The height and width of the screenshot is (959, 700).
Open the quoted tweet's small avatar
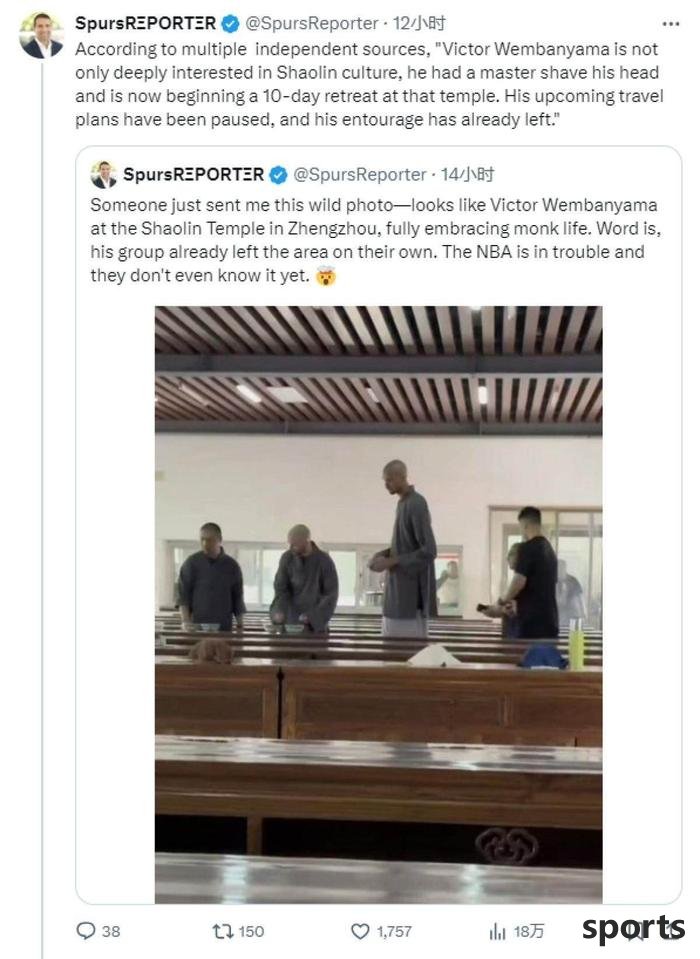pyautogui.click(x=104, y=174)
